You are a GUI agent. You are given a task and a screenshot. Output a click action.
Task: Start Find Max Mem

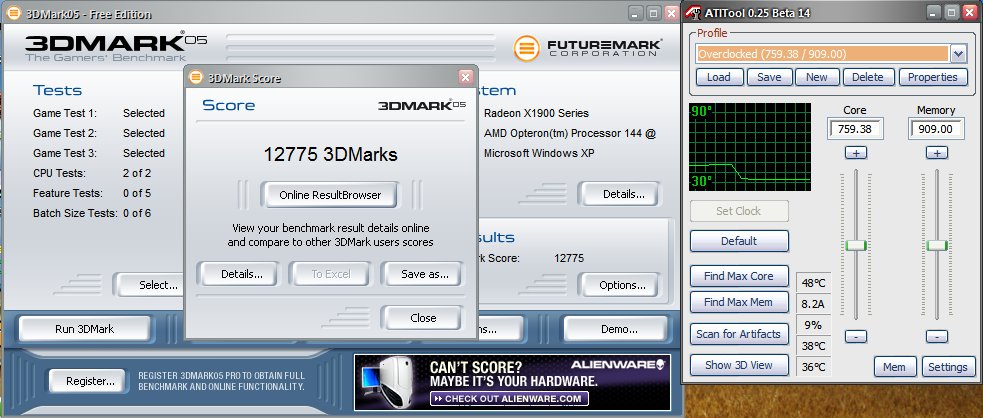click(739, 302)
